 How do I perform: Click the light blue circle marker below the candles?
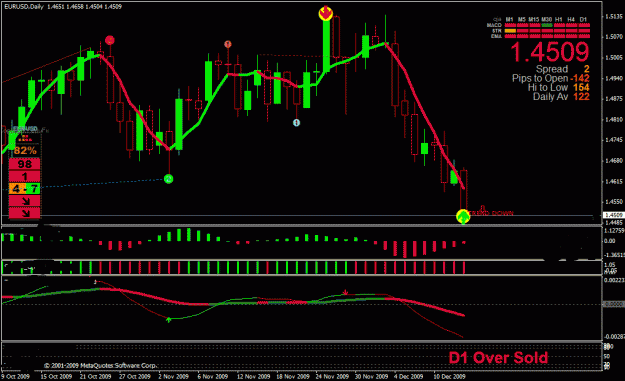296,123
